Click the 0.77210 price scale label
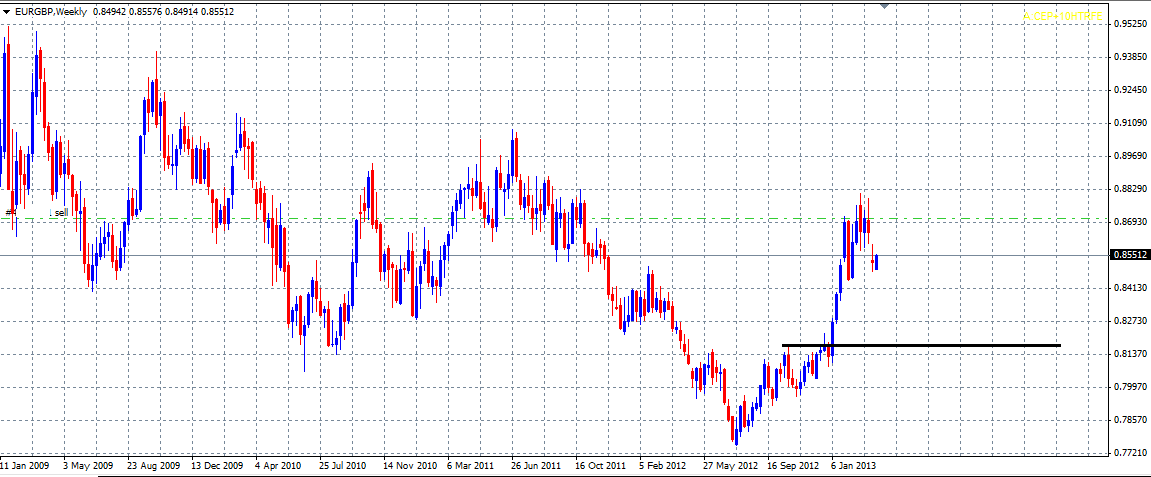This screenshot has width=1151, height=477. pyautogui.click(x=1130, y=453)
